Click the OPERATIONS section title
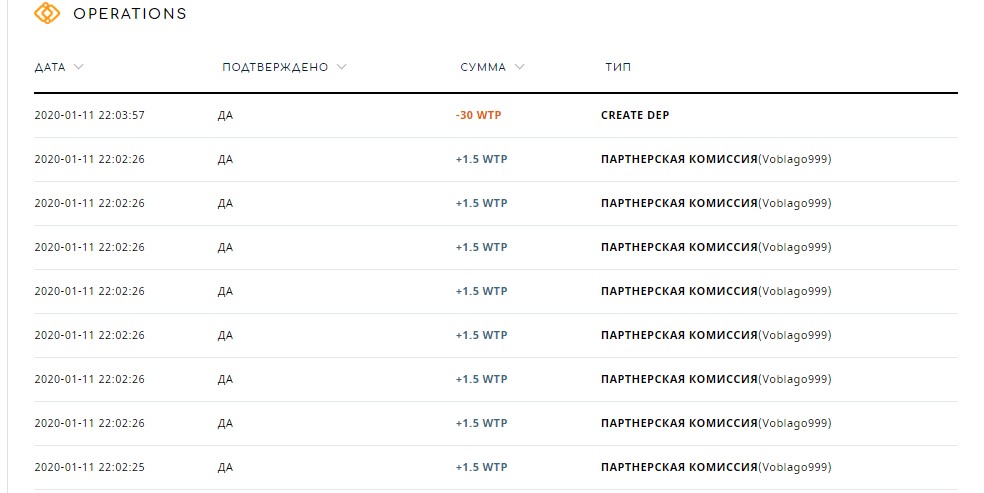 pyautogui.click(x=130, y=14)
